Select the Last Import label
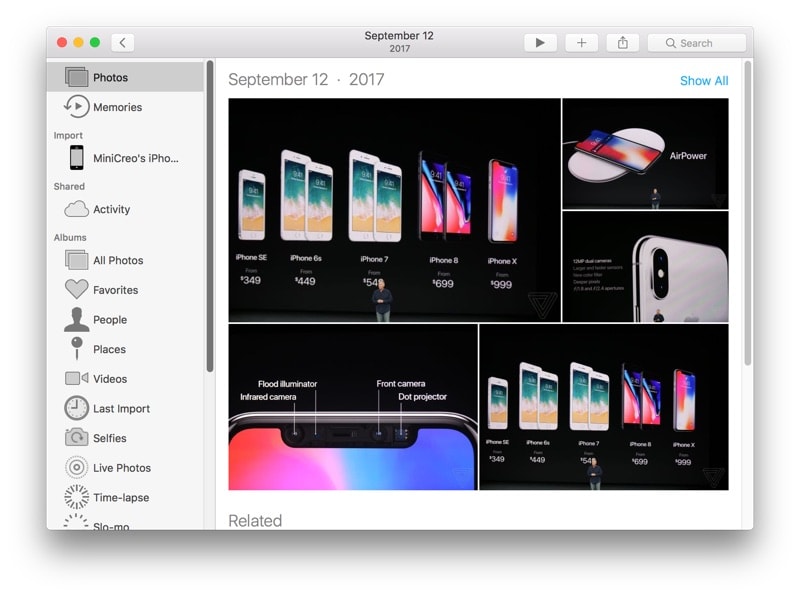800x595 pixels. click(121, 408)
